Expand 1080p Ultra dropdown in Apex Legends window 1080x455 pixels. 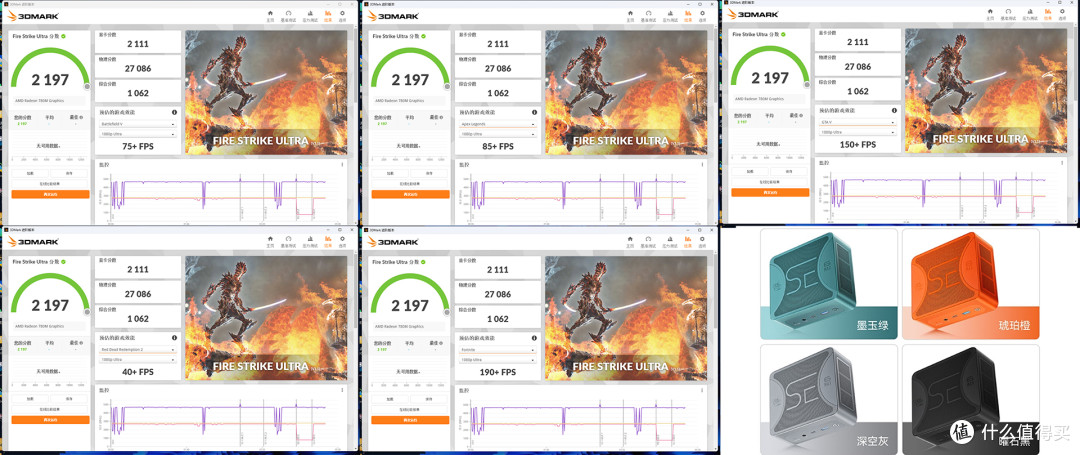(497, 134)
